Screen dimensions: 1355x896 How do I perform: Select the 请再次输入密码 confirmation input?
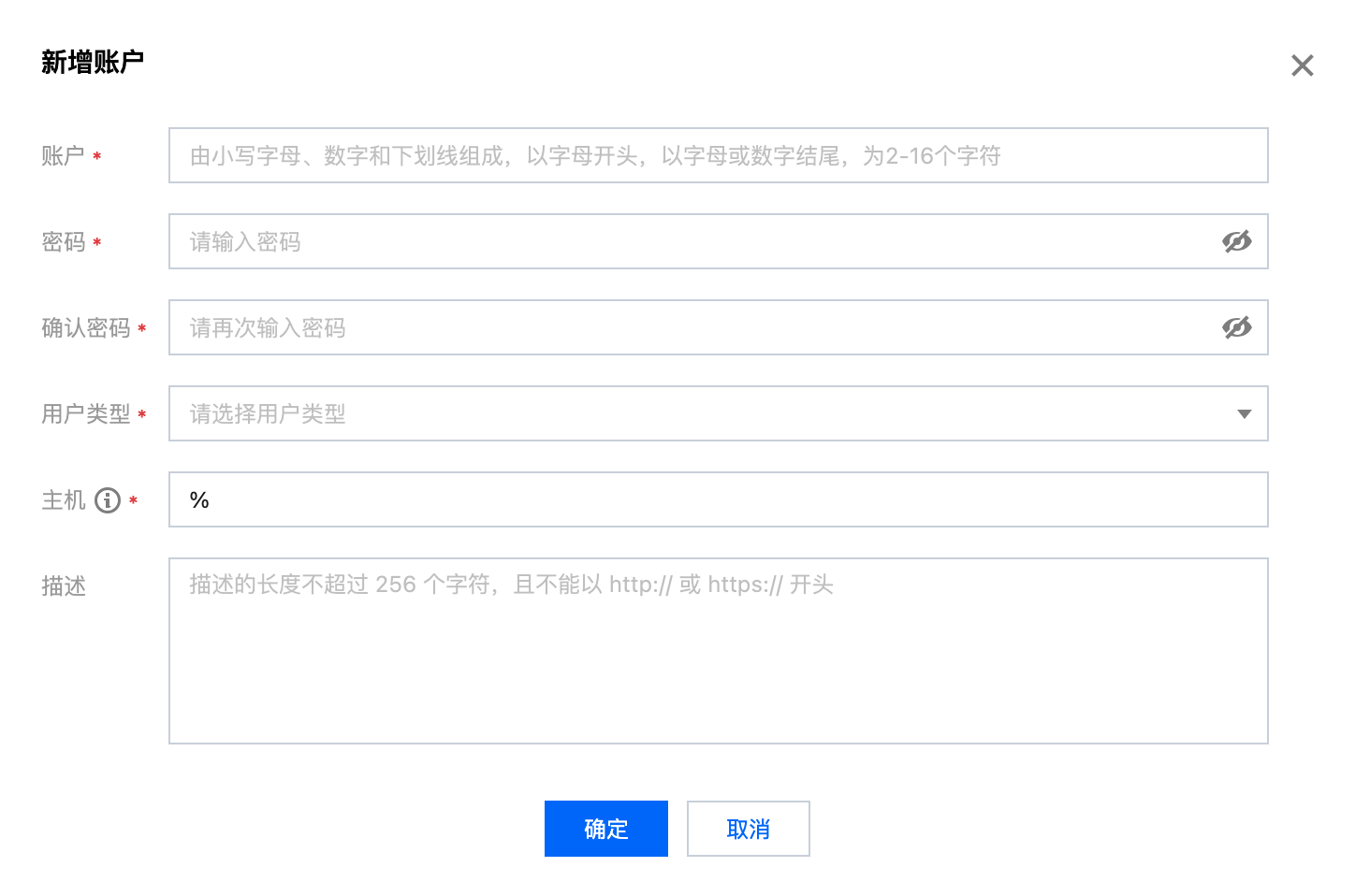(x=692, y=328)
